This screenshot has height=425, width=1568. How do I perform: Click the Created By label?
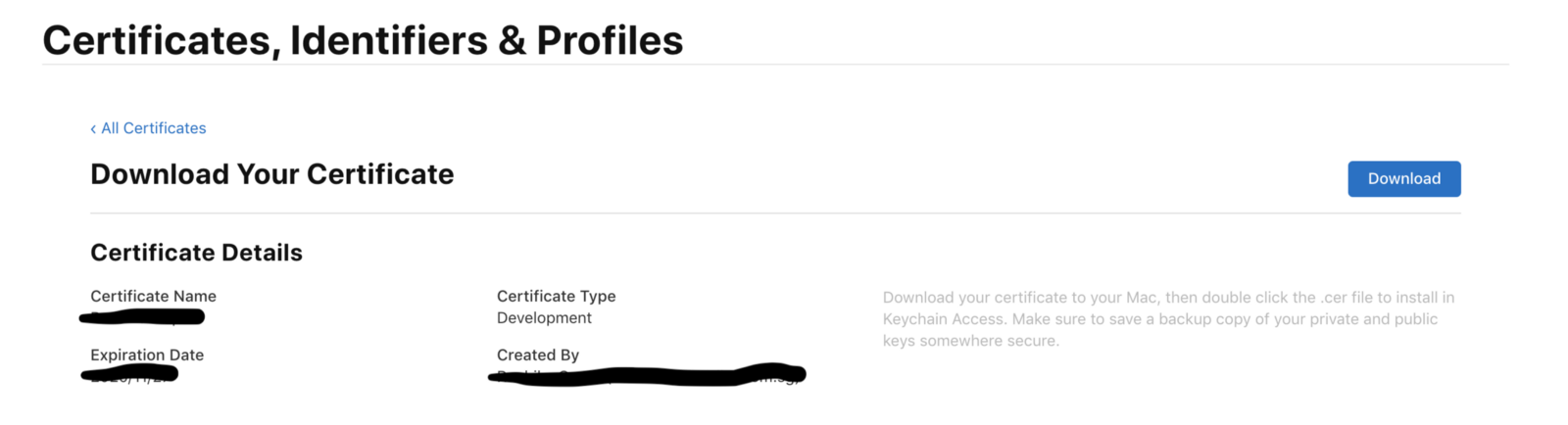pos(537,354)
